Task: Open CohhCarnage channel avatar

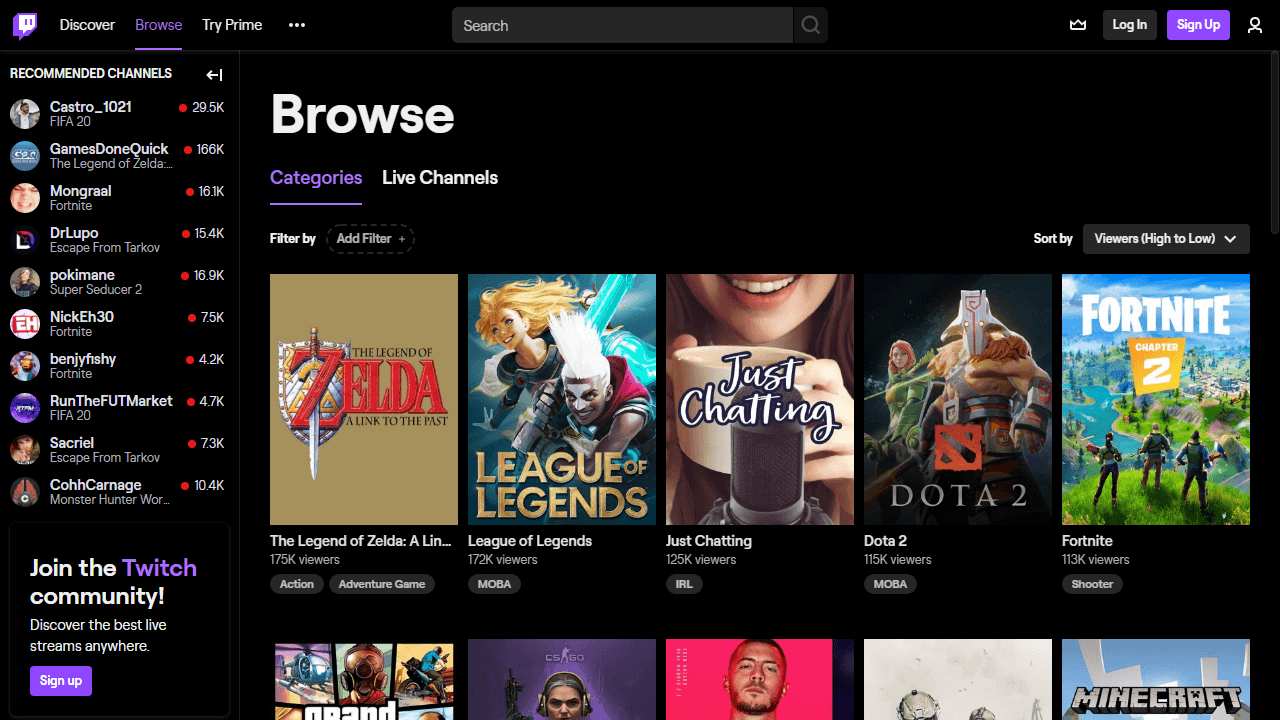Action: (x=25, y=492)
